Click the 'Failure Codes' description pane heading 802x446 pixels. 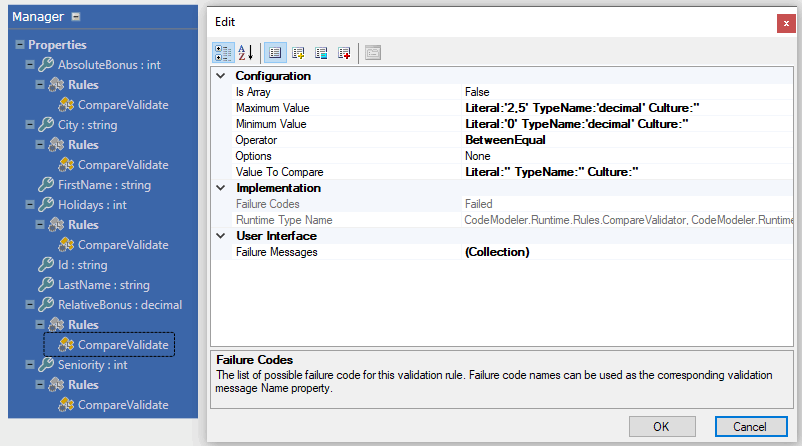[x=254, y=360]
